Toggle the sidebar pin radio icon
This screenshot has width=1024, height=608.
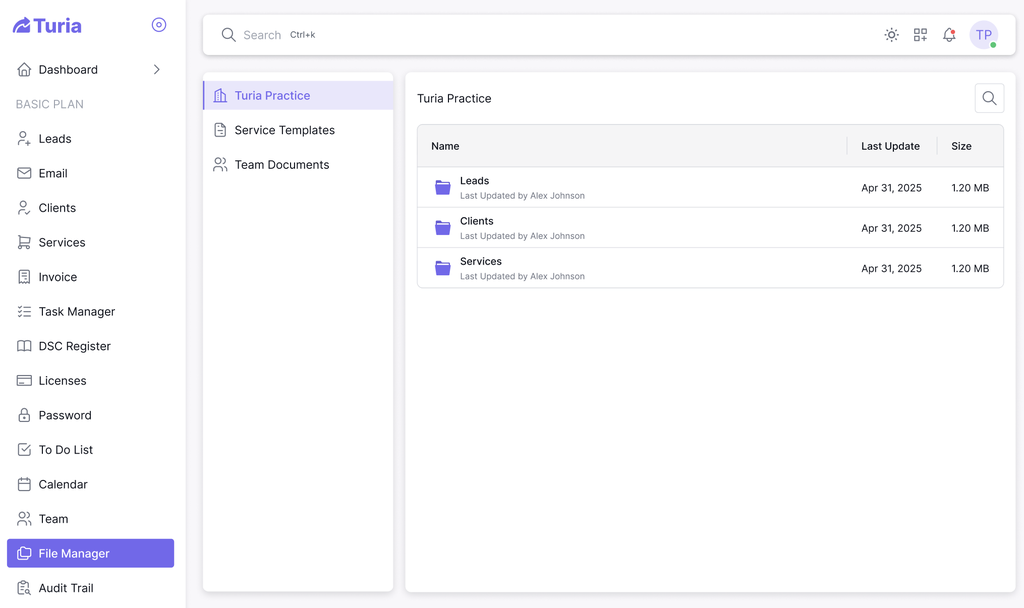tap(159, 25)
